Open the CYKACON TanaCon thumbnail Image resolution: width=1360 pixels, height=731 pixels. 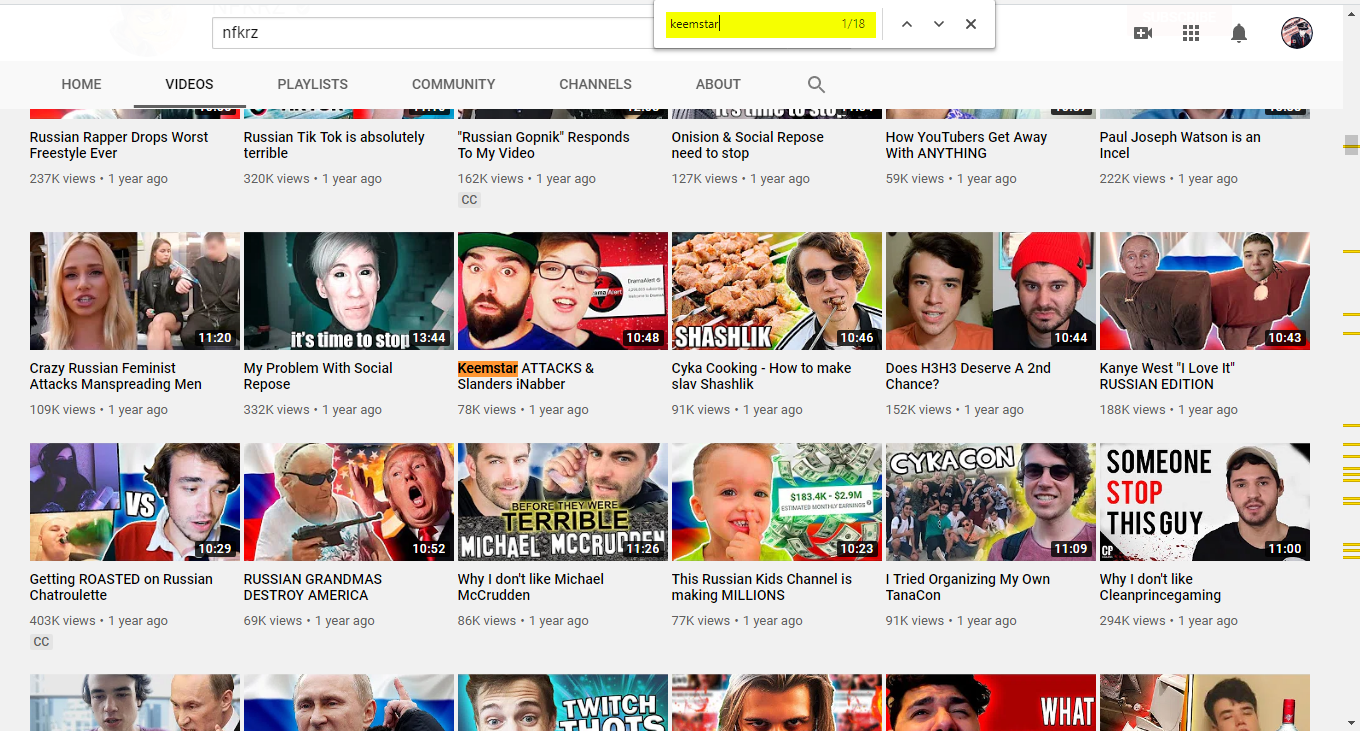click(991, 502)
